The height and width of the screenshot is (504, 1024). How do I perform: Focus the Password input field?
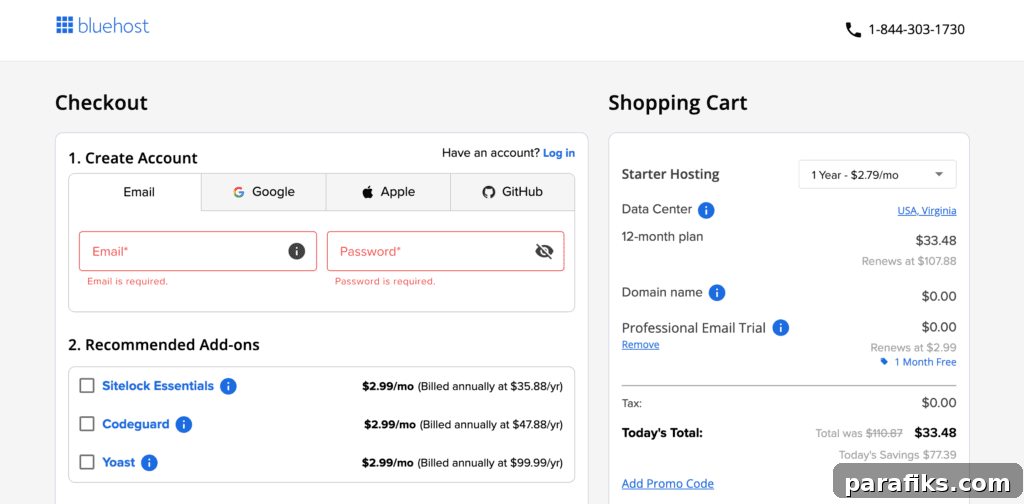click(x=445, y=251)
